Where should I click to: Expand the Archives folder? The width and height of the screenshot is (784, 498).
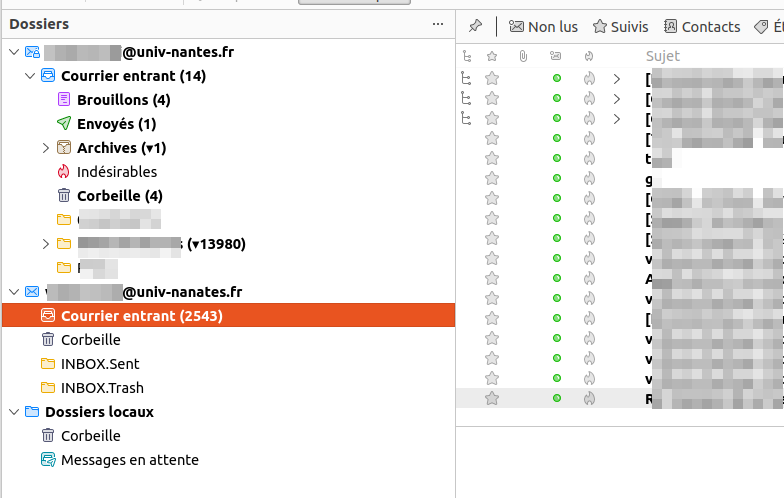point(46,148)
